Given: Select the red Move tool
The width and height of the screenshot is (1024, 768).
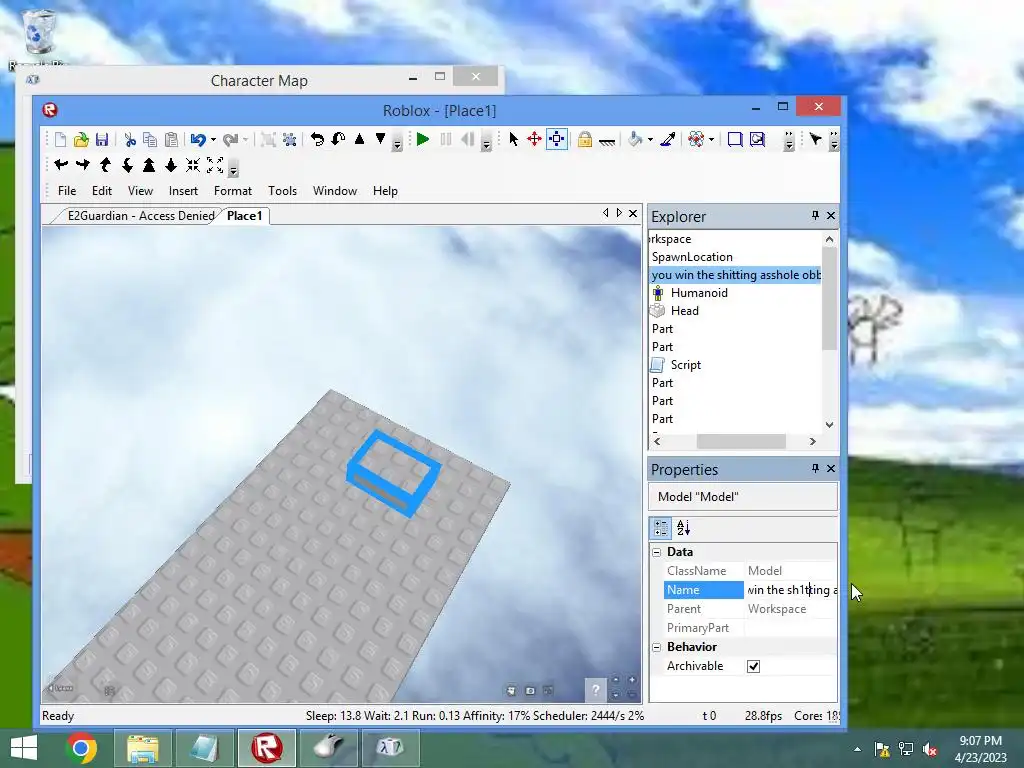Looking at the screenshot, I should (534, 139).
